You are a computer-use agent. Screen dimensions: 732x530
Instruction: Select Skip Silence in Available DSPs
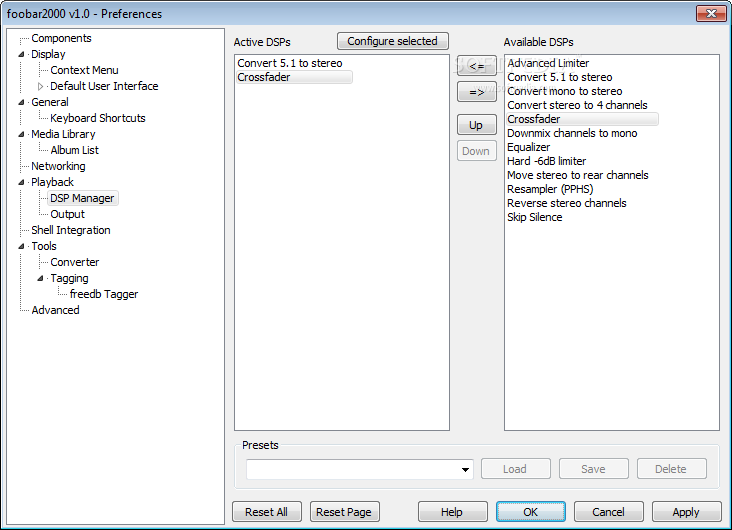click(x=535, y=217)
